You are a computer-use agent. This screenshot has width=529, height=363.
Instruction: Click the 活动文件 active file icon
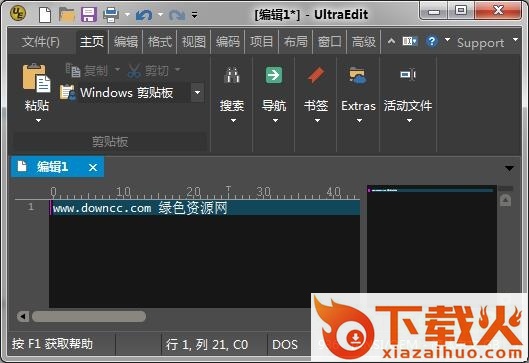pos(408,74)
